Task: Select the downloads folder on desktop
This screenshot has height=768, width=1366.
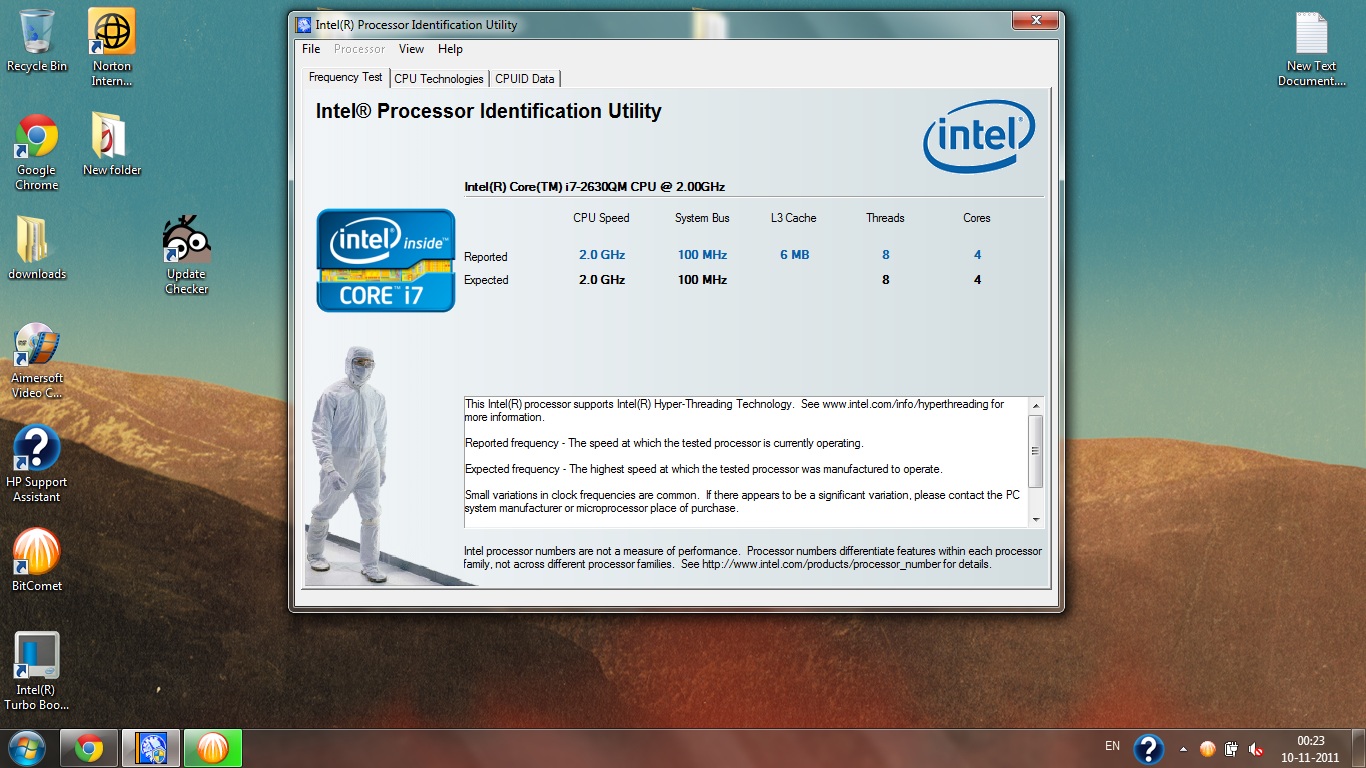Action: [37, 247]
